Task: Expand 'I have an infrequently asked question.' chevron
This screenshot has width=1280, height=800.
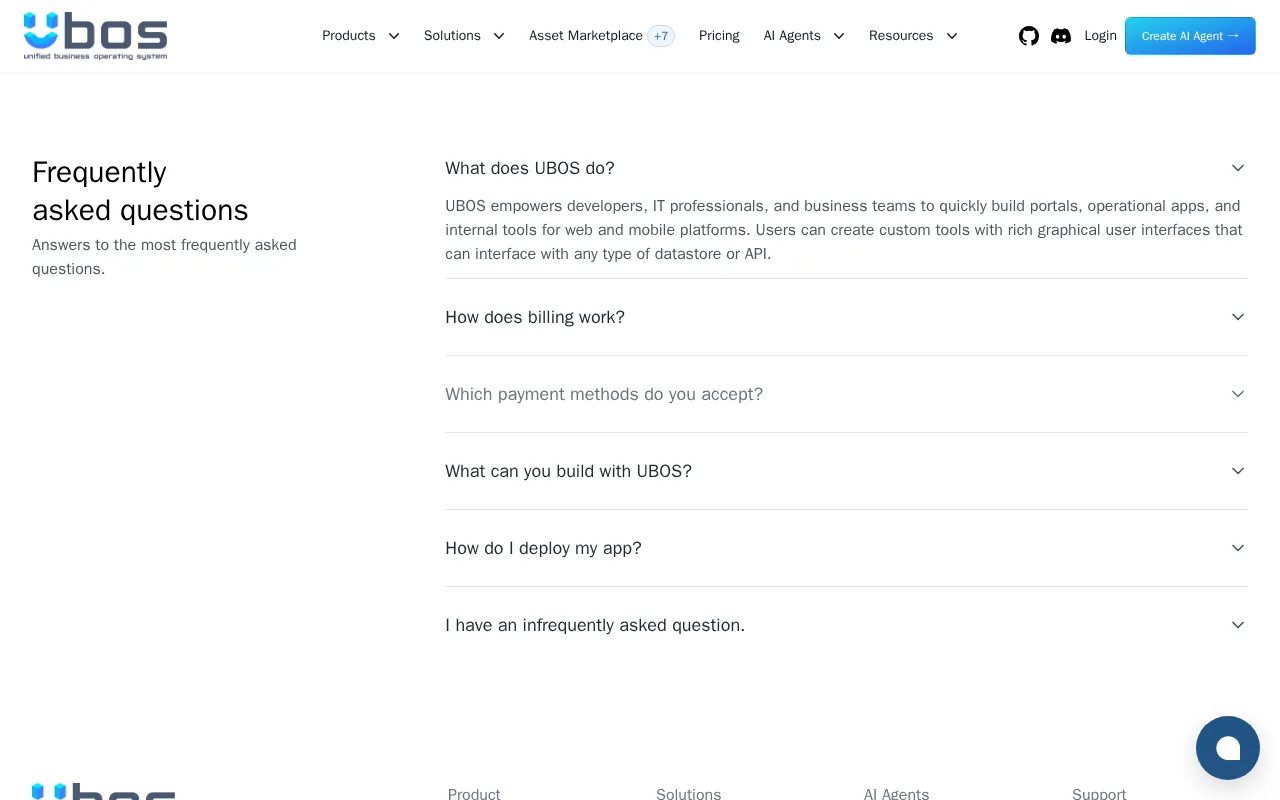Action: (x=1238, y=625)
